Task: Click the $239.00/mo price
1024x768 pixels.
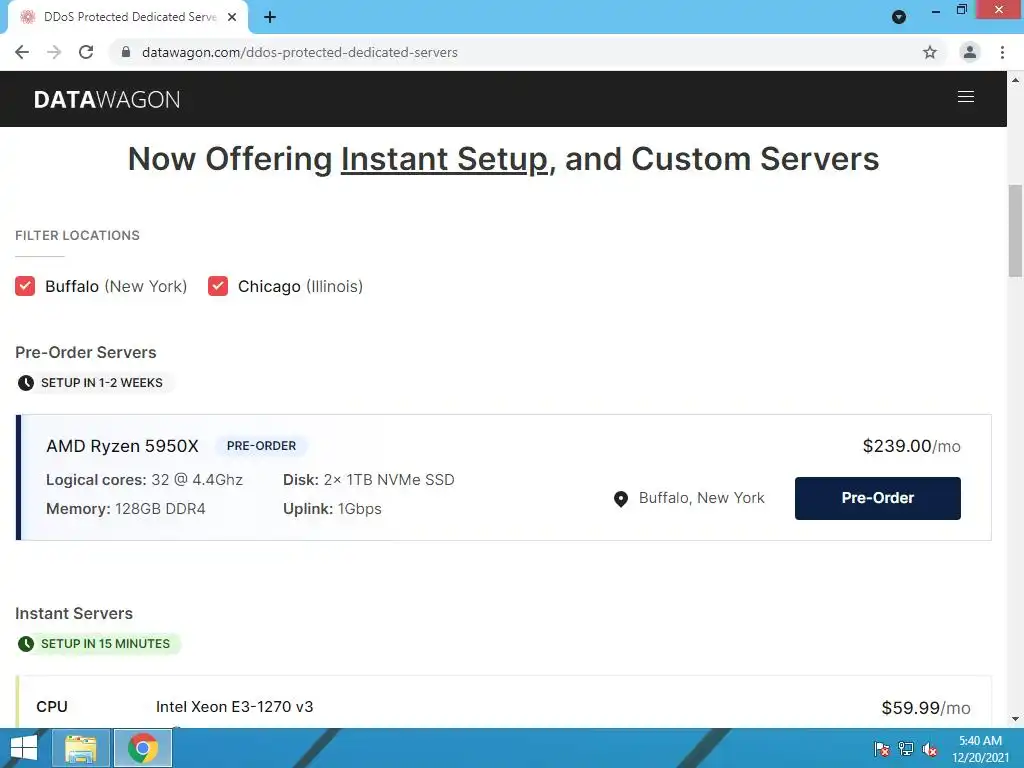Action: 911,446
